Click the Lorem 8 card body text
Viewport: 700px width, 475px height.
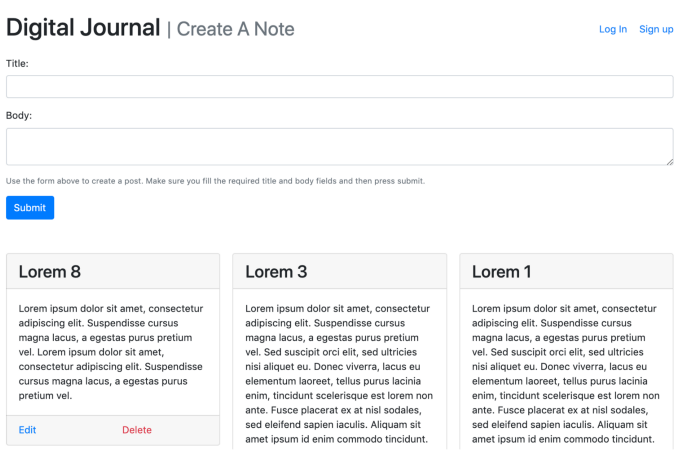click(x=111, y=352)
